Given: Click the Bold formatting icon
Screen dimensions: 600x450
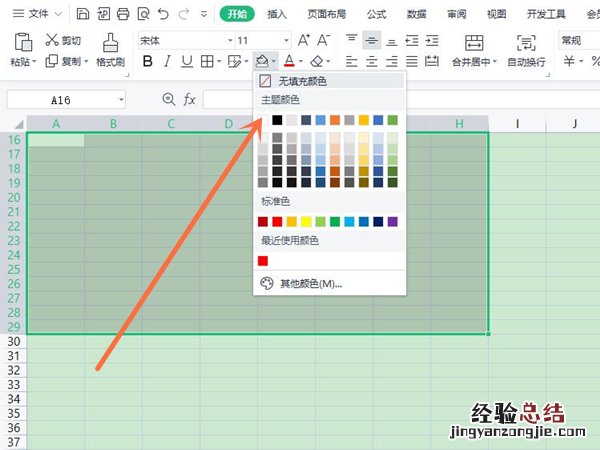Looking at the screenshot, I should (148, 62).
